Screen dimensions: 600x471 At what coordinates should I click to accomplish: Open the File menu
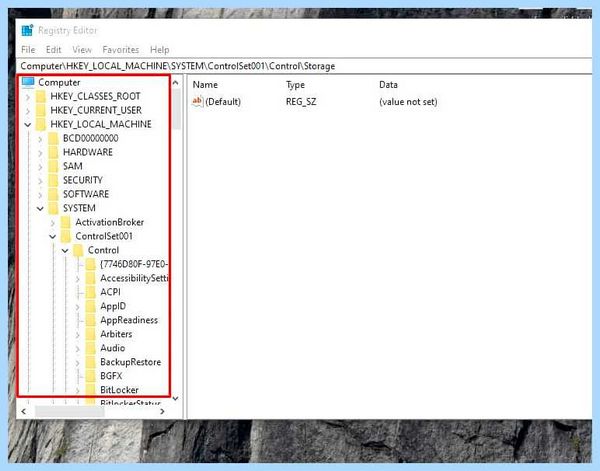(28, 50)
